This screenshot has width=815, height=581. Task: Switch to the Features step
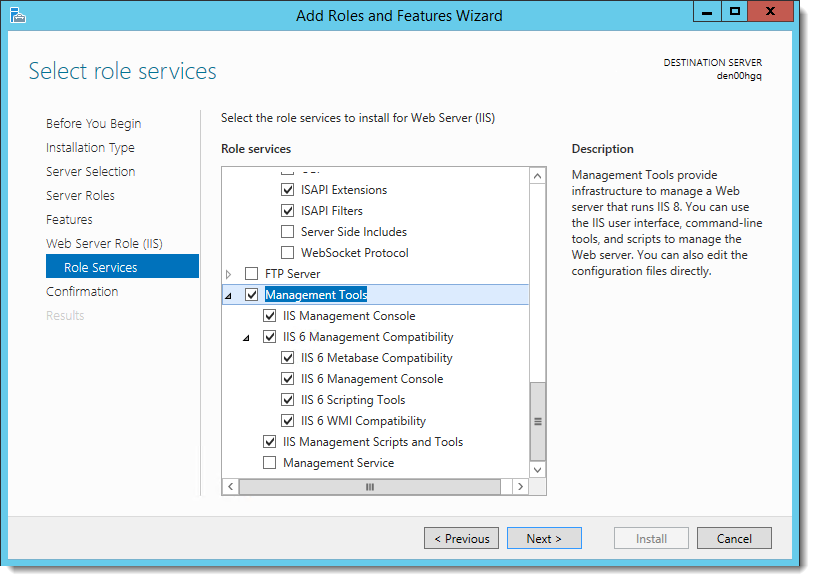pyautogui.click(x=69, y=219)
